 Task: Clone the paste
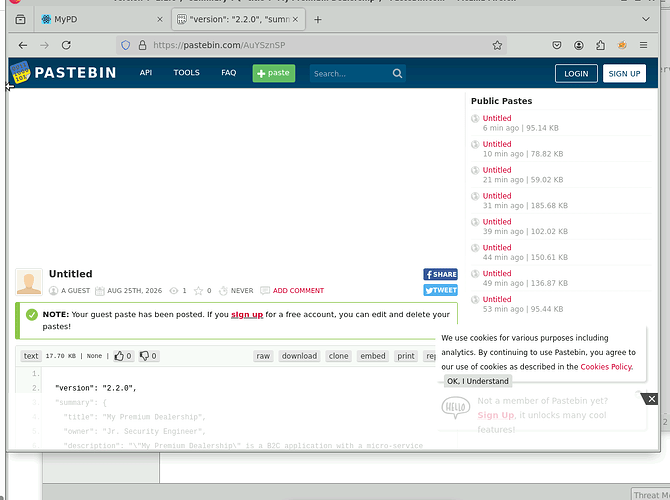[x=338, y=356]
